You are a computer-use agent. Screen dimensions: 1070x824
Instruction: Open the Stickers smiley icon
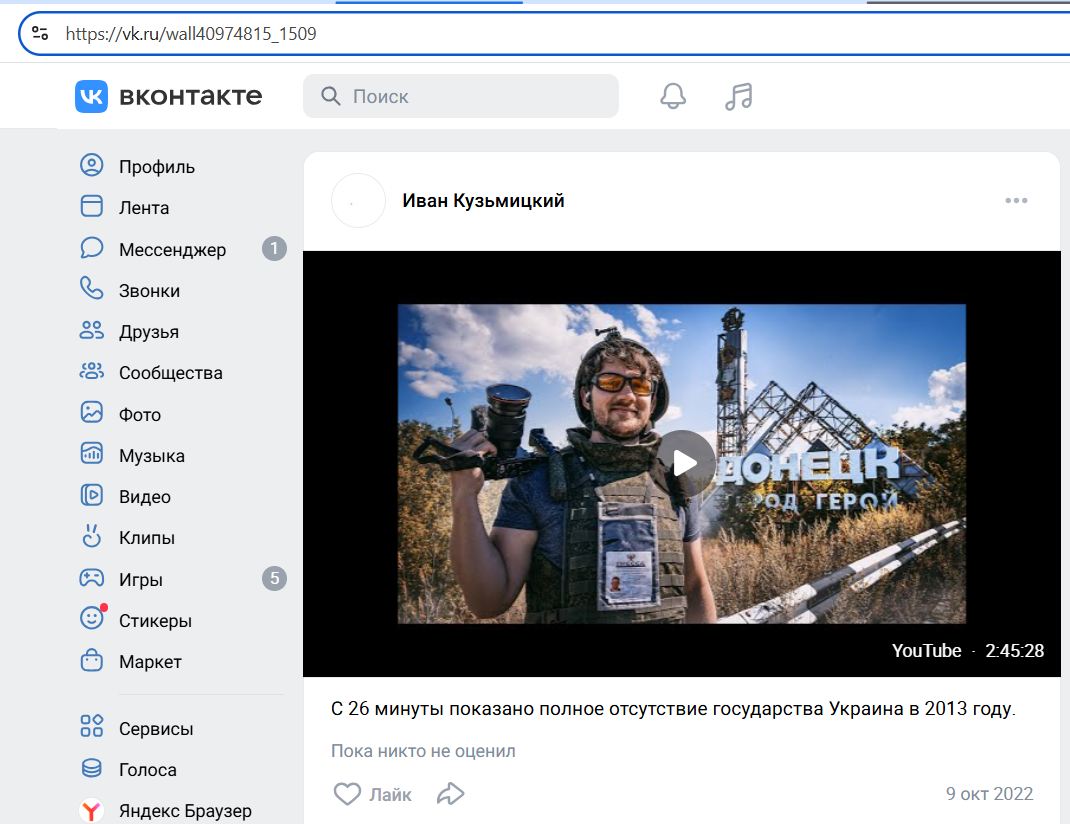pyautogui.click(x=93, y=617)
